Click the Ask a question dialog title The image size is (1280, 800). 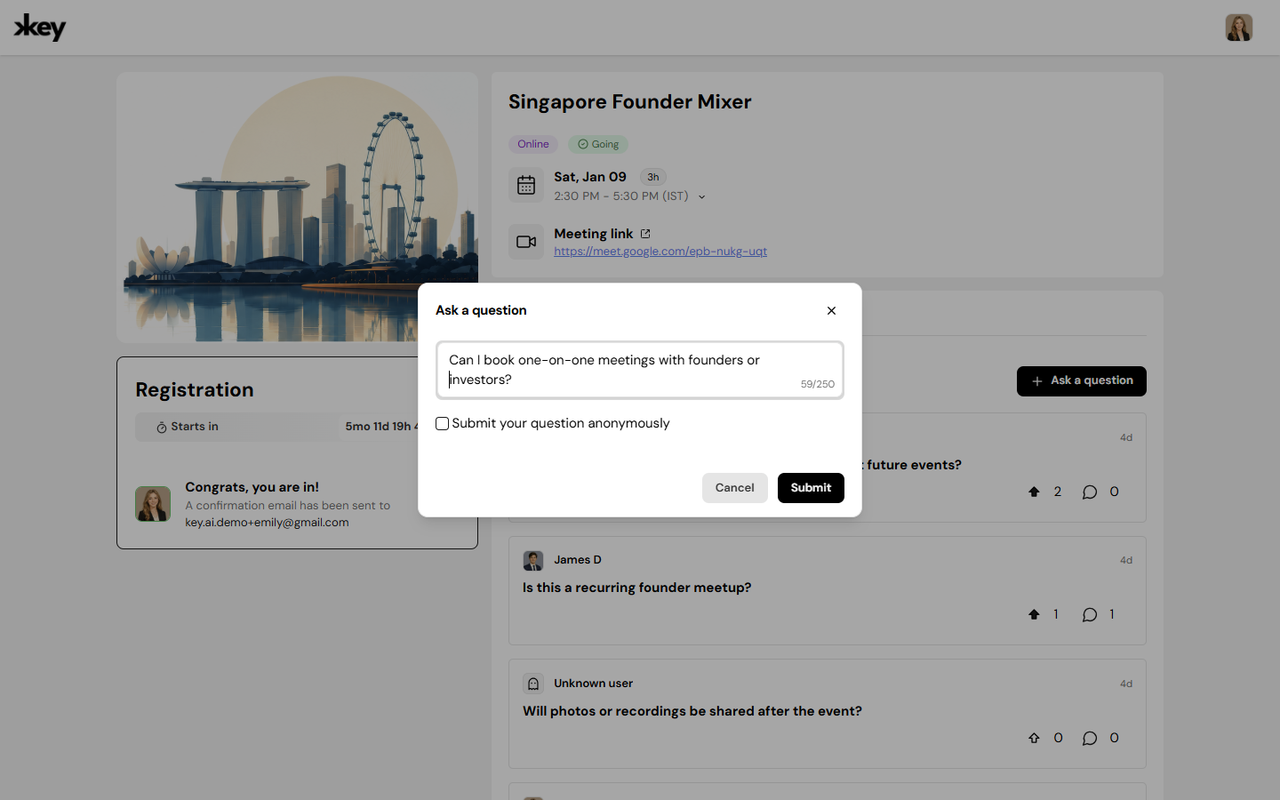[481, 311]
